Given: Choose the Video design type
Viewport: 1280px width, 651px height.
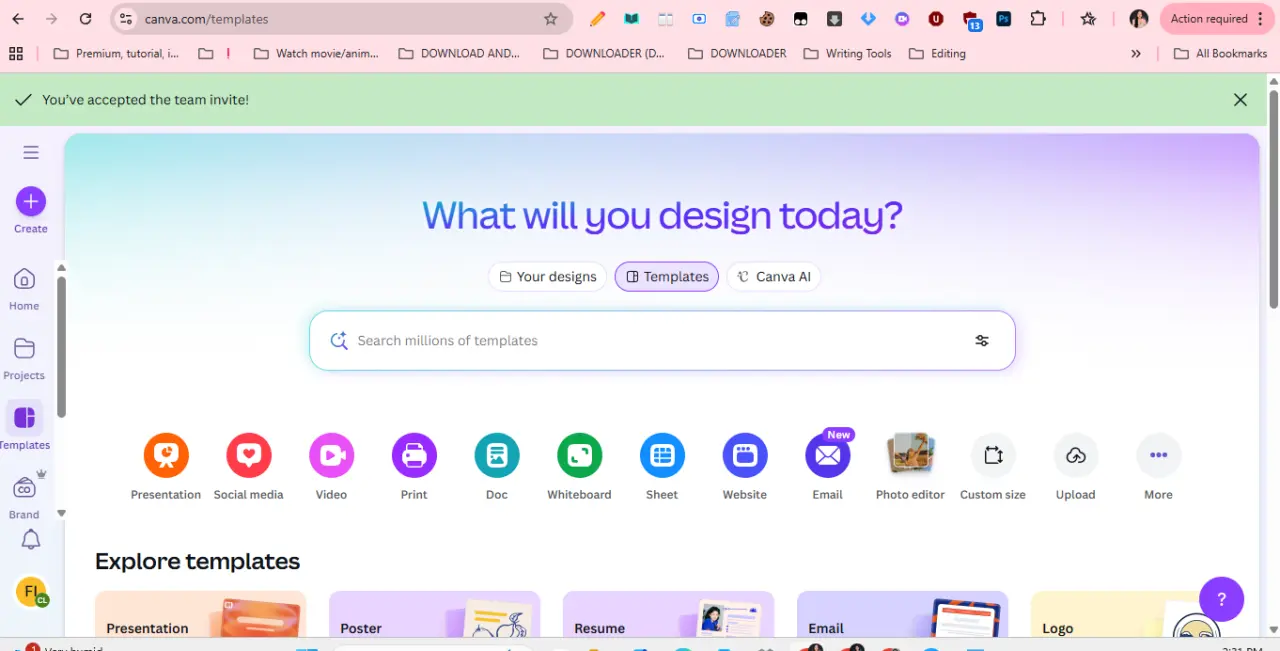Looking at the screenshot, I should (x=331, y=467).
